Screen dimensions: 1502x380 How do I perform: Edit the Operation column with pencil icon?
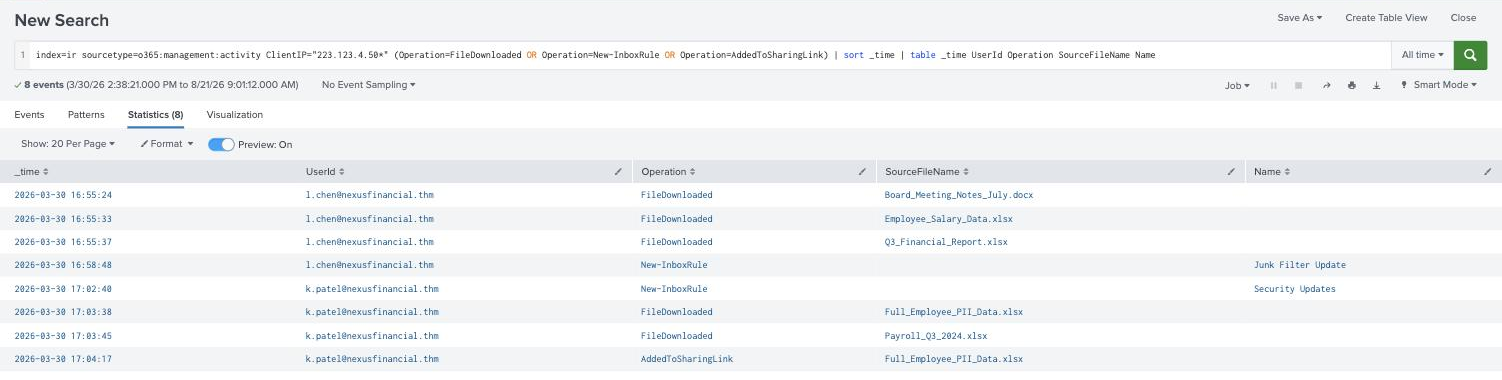click(x=862, y=172)
